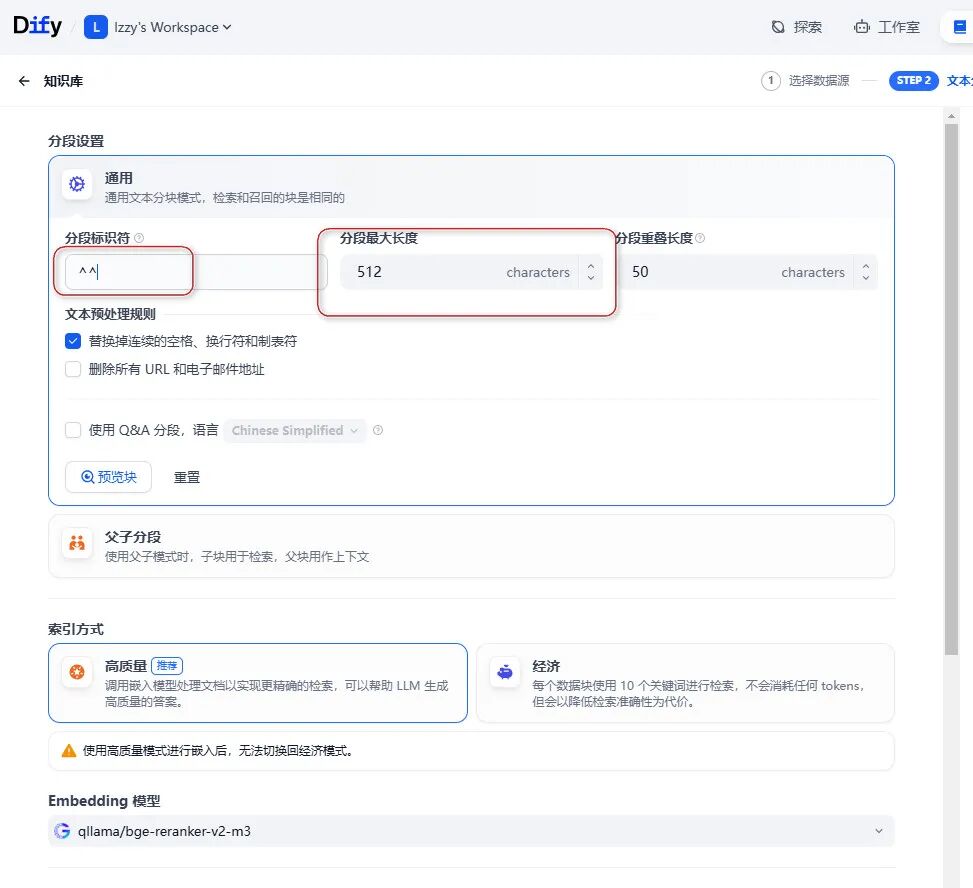The width and height of the screenshot is (973, 888).
Task: Click the 重置 reset button
Action: pos(187,477)
